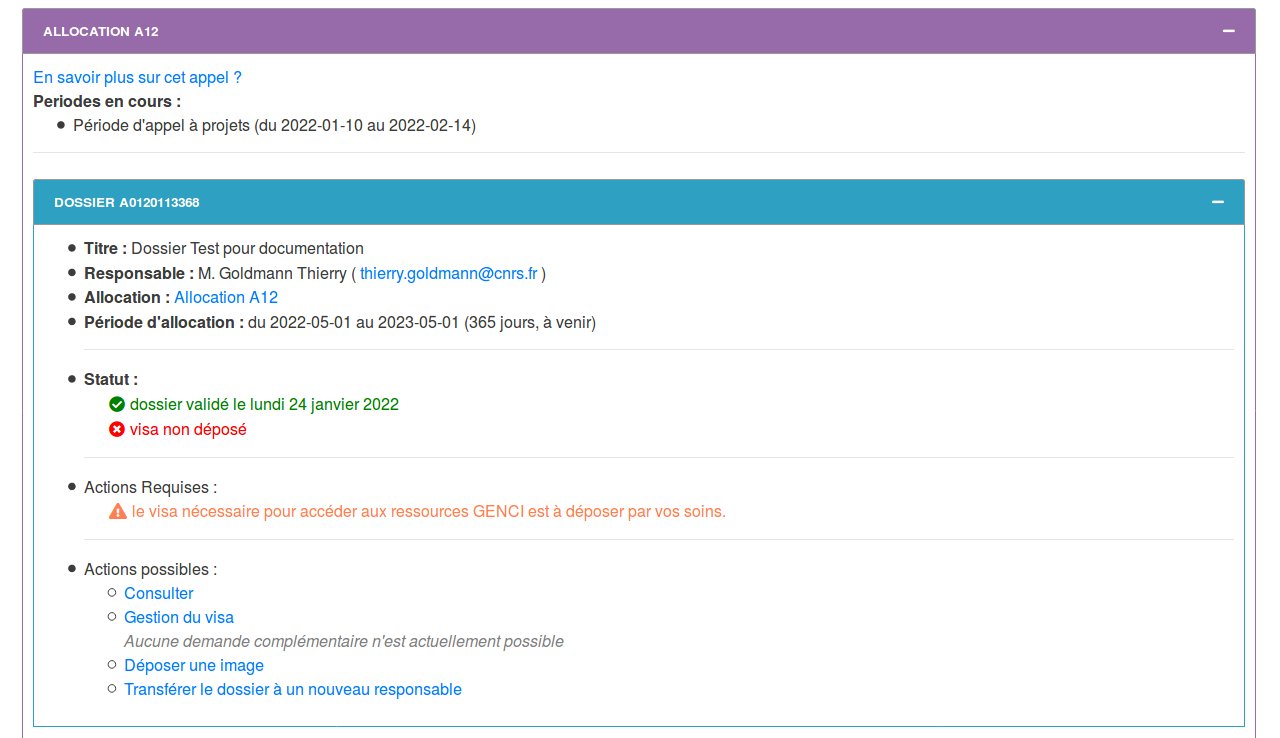
Task: Click Déposer une image
Action: coord(193,665)
